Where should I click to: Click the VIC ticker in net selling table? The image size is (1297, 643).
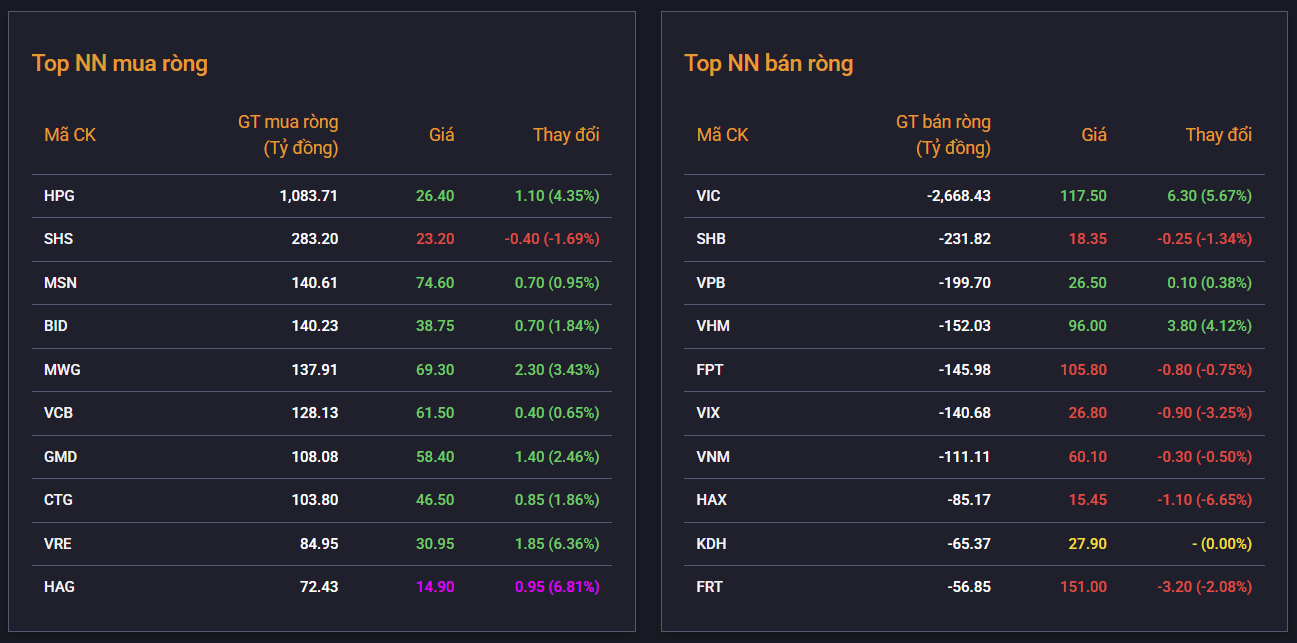point(708,196)
